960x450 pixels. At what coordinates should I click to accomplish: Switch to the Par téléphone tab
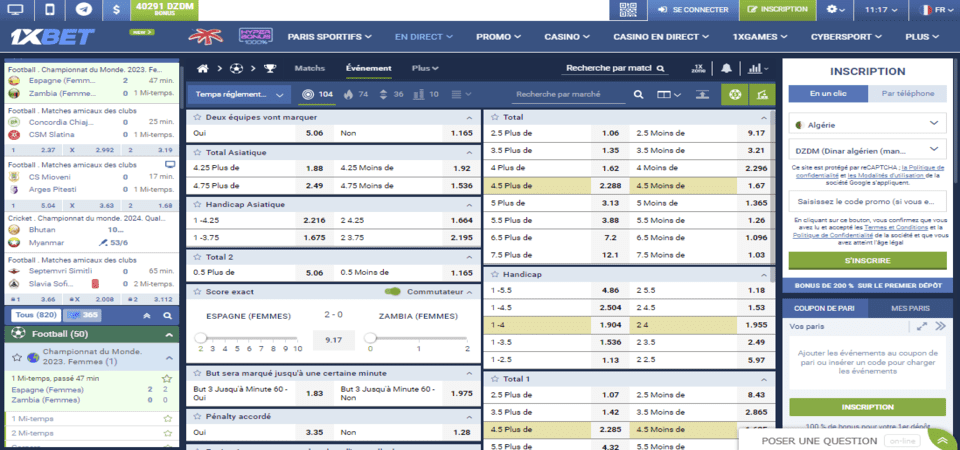[x=907, y=94]
